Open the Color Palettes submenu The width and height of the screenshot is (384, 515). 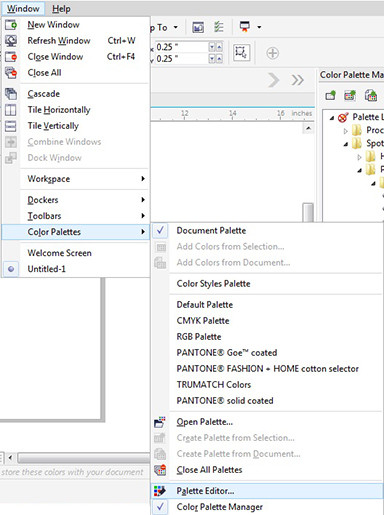76,232
